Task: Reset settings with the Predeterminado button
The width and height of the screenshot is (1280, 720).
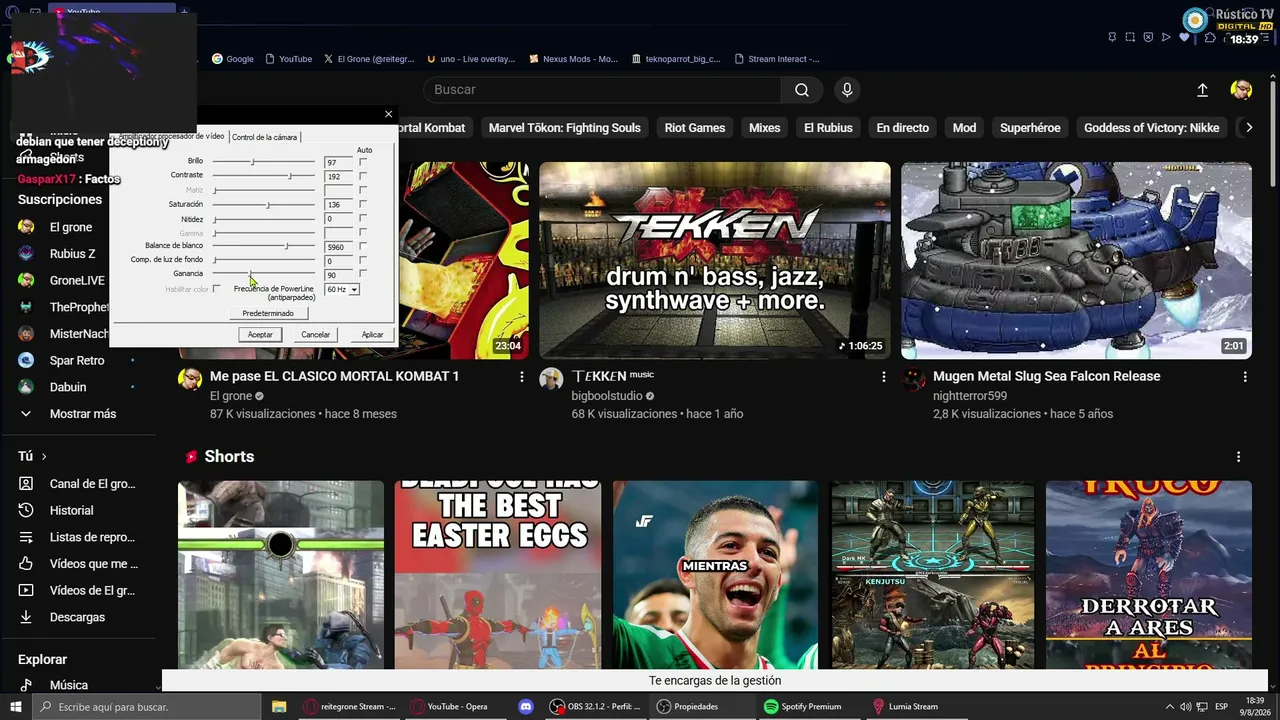Action: click(x=268, y=314)
